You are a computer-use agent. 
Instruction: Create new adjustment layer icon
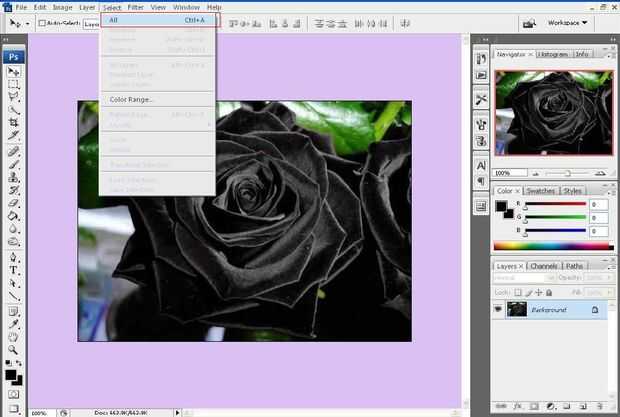[550, 406]
